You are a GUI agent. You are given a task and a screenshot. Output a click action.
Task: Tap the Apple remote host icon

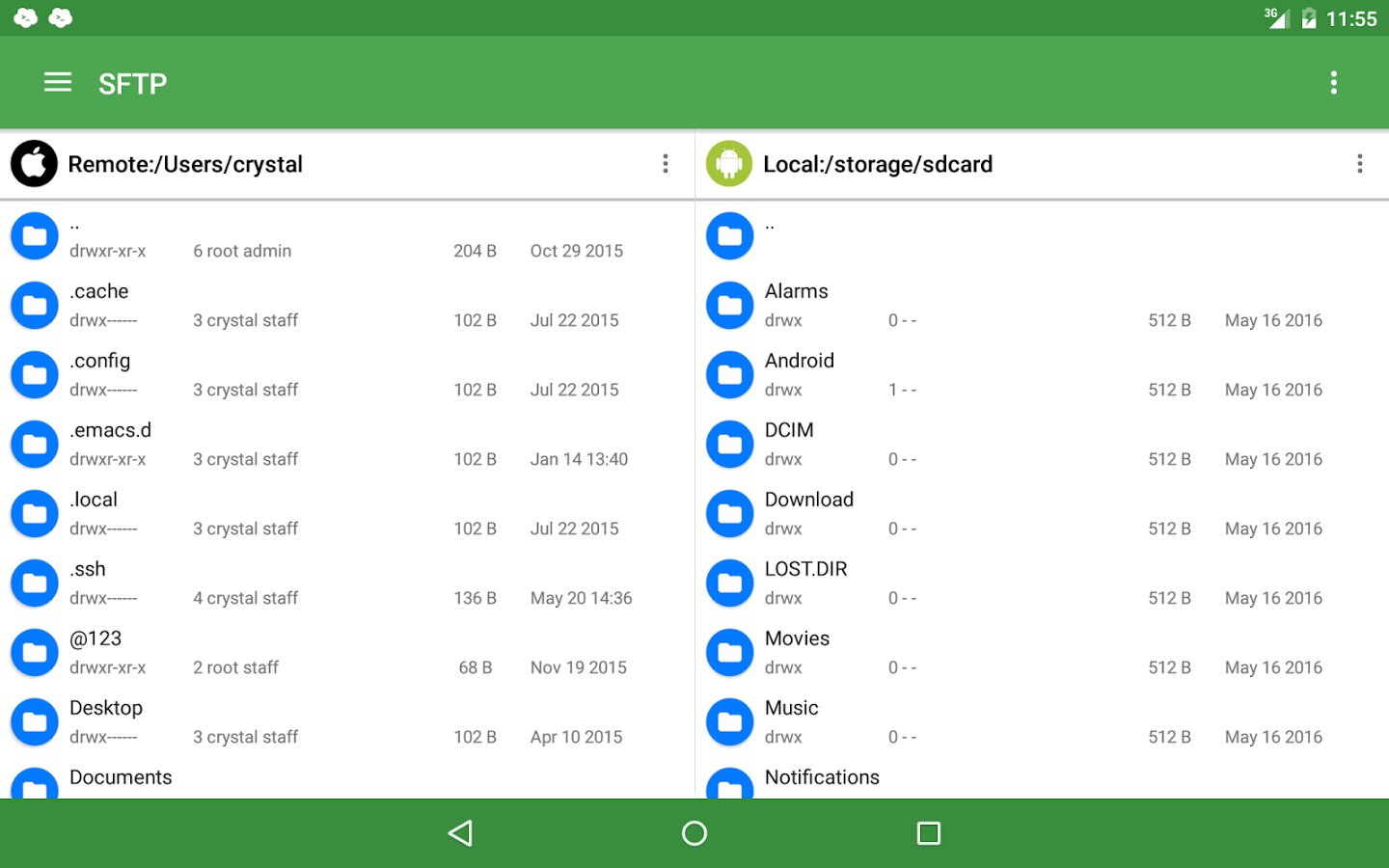click(34, 164)
